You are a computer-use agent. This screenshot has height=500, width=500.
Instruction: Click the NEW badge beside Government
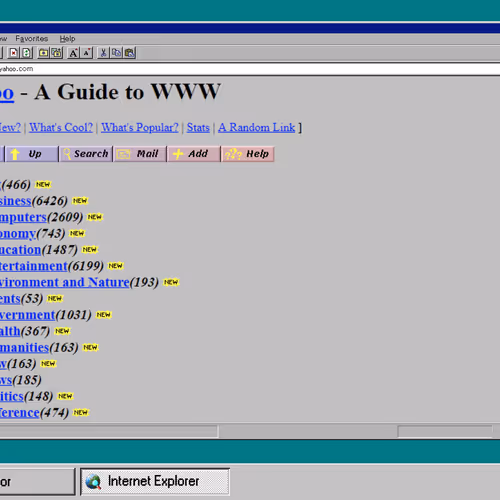tap(104, 315)
